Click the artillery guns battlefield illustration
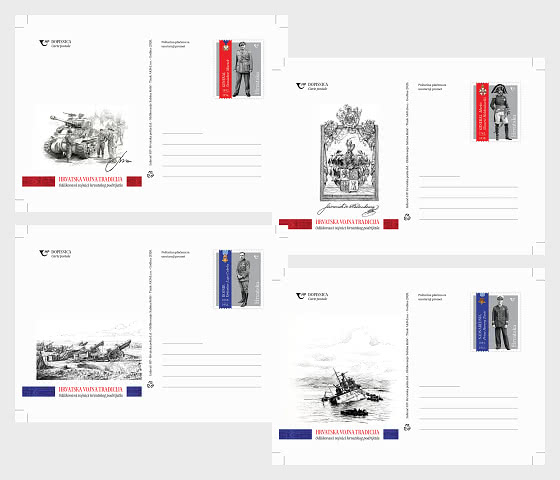The height and width of the screenshot is (480, 560). point(89,359)
